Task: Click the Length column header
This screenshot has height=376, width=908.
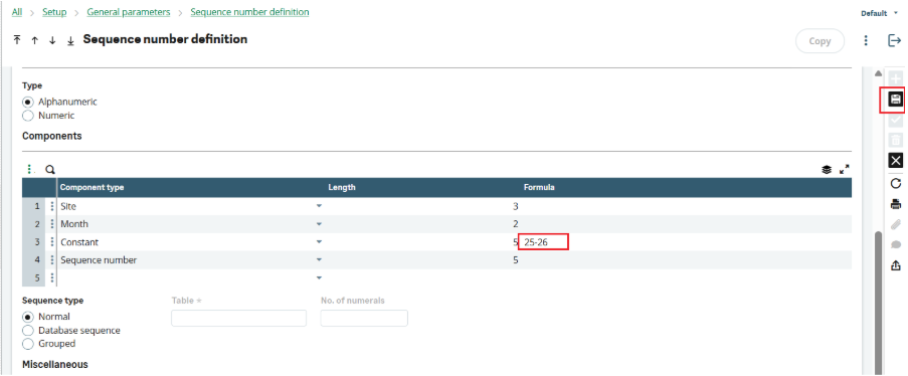Action: (342, 187)
